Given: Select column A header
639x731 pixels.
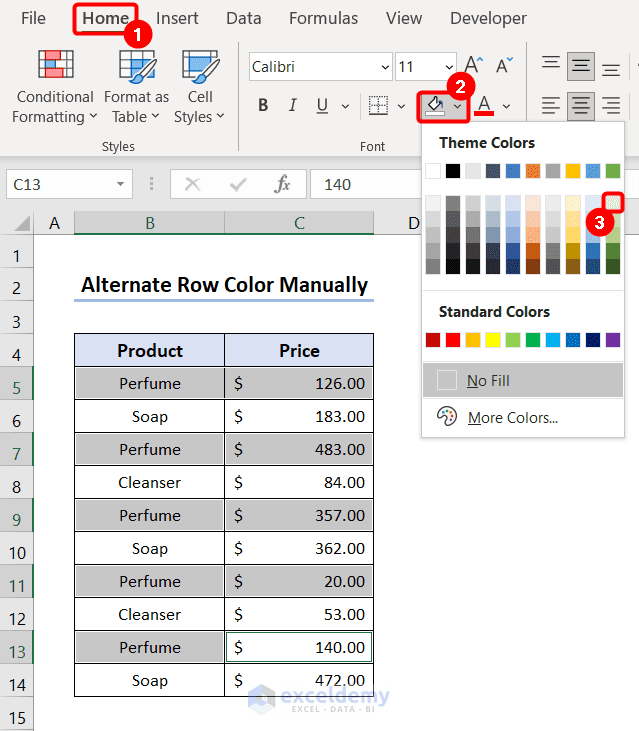Looking at the screenshot, I should [x=54, y=223].
